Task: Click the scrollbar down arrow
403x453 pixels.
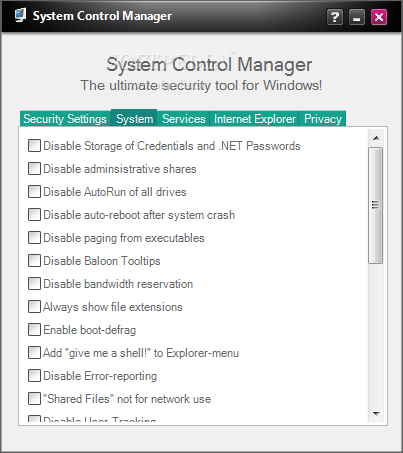Action: 376,414
